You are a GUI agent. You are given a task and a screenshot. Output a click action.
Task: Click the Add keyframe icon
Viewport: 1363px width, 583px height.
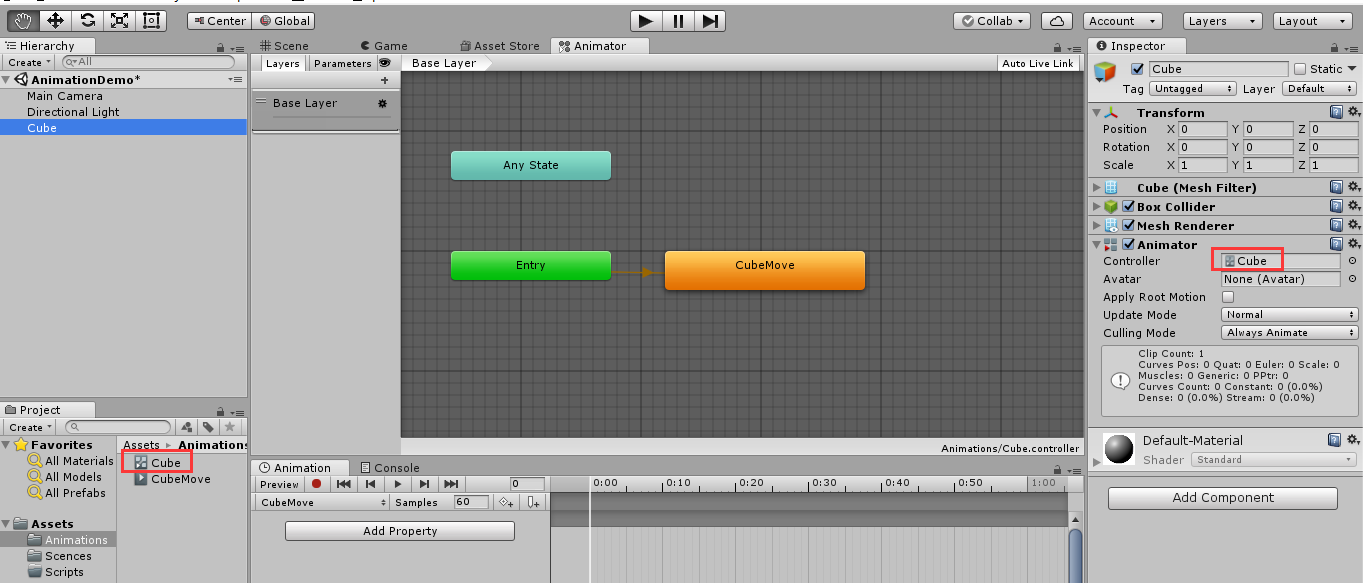(x=507, y=502)
